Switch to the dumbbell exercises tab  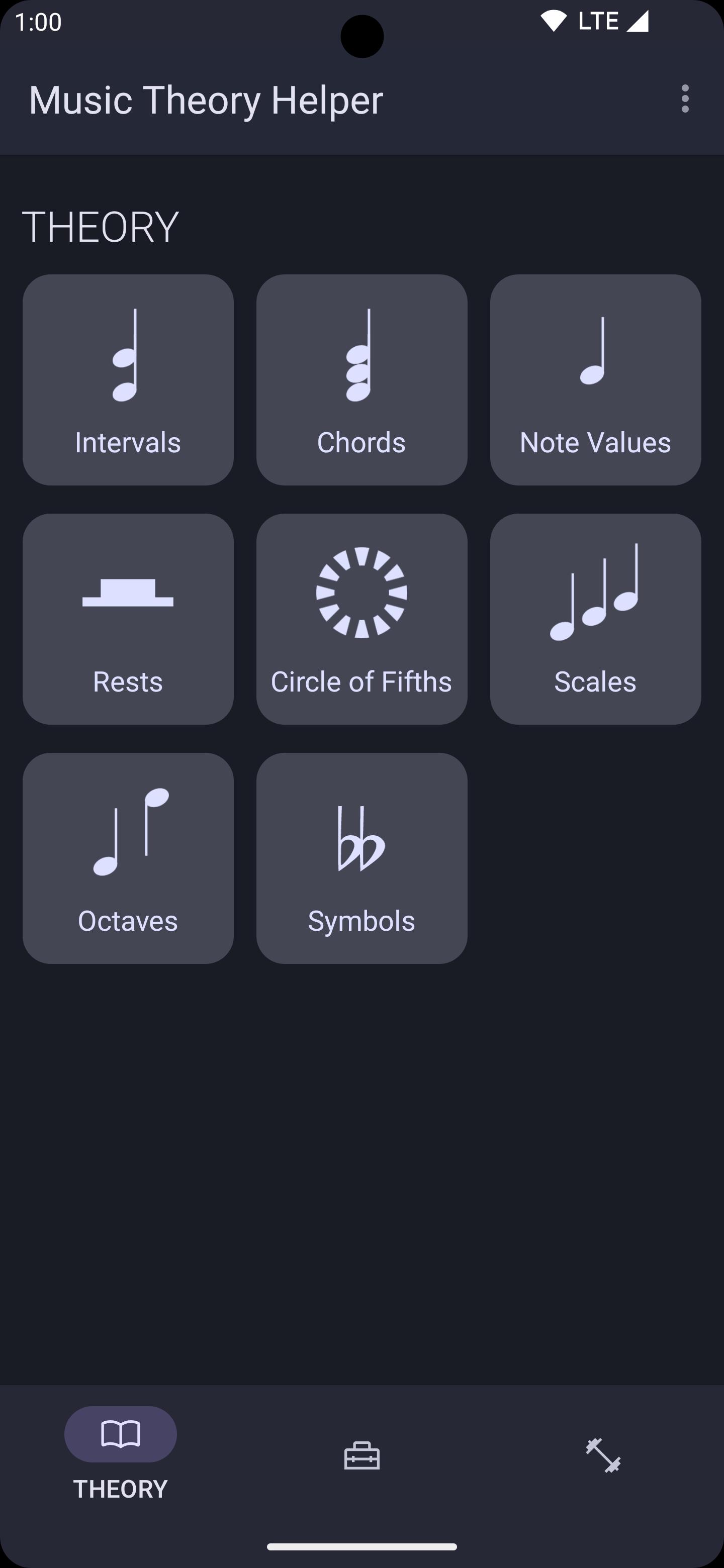(603, 1455)
